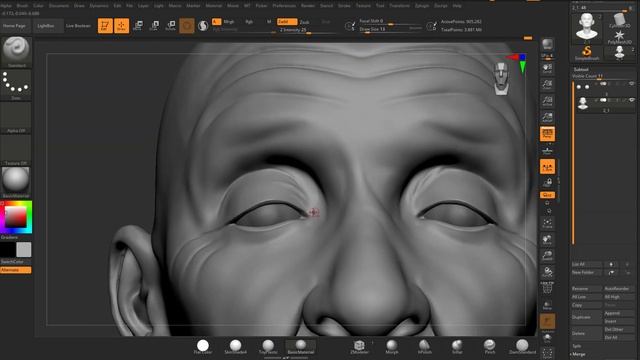640x360 pixels.
Task: Toggle the Gizmo 3D button
Action: click(x=187, y=26)
